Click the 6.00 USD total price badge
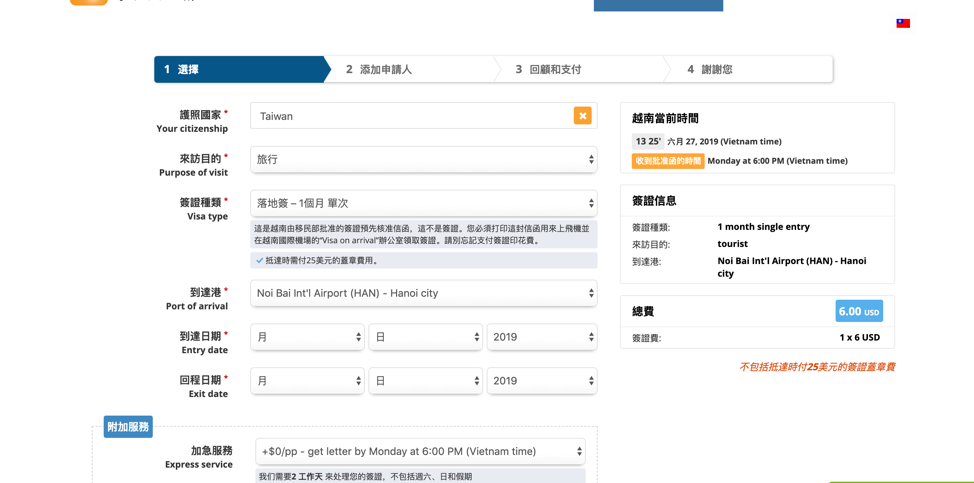Screen dimensions: 974x483 coord(859,311)
